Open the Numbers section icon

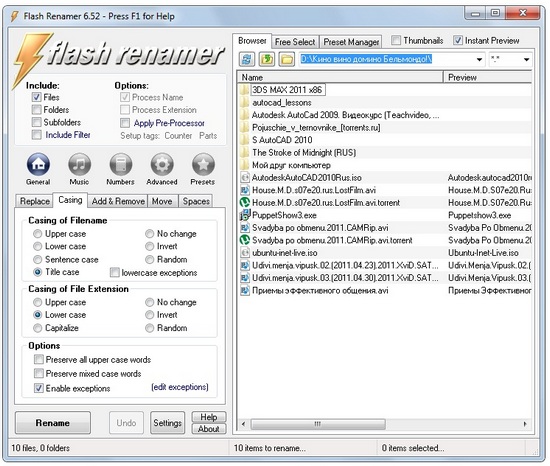(121, 164)
